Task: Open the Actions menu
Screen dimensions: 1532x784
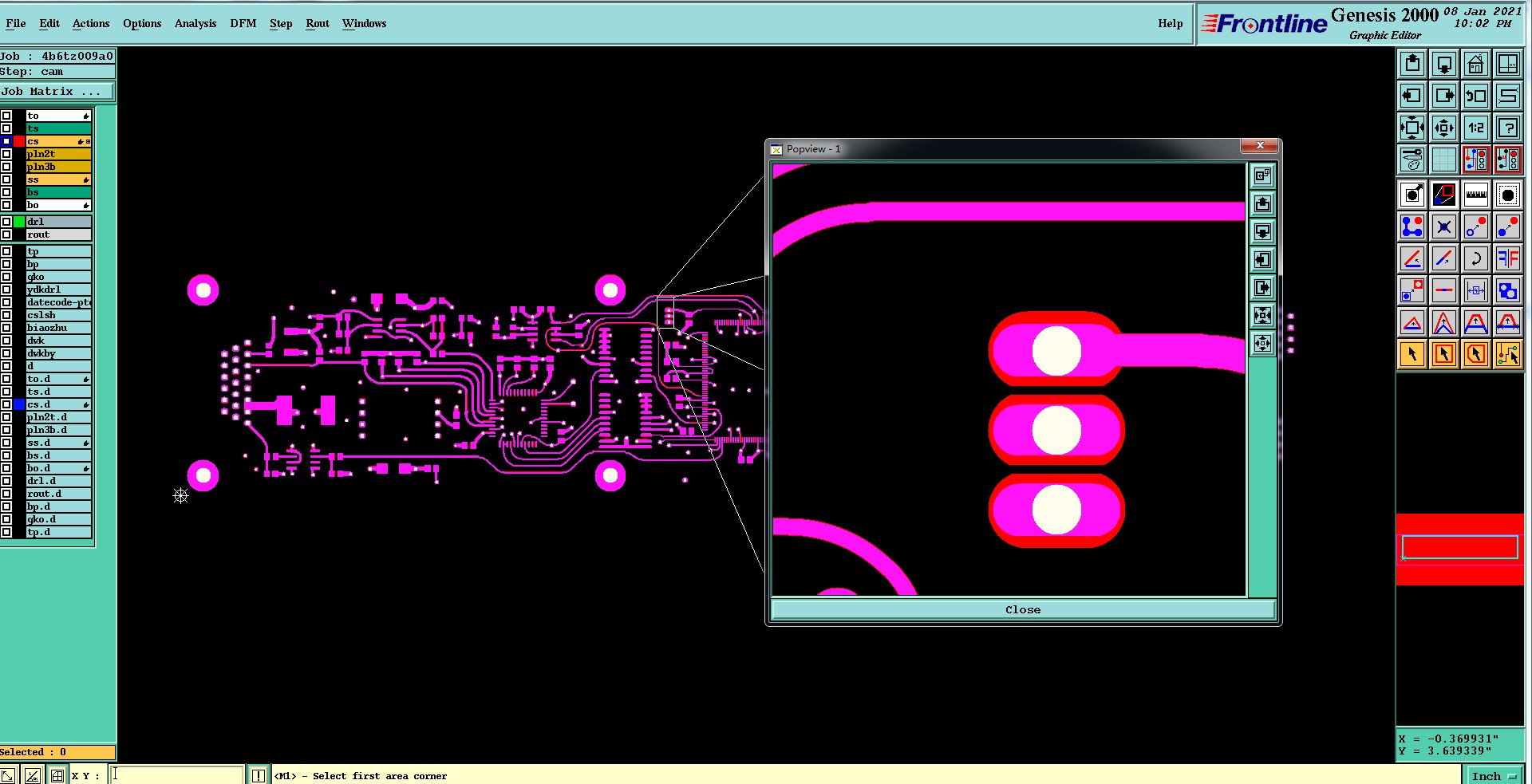Action: point(91,23)
